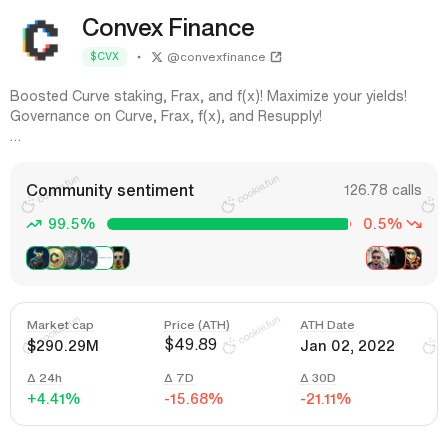The width and height of the screenshot is (448, 436).
Task: Click the bearish caller with sunglasses avatar
Action: (x=377, y=258)
